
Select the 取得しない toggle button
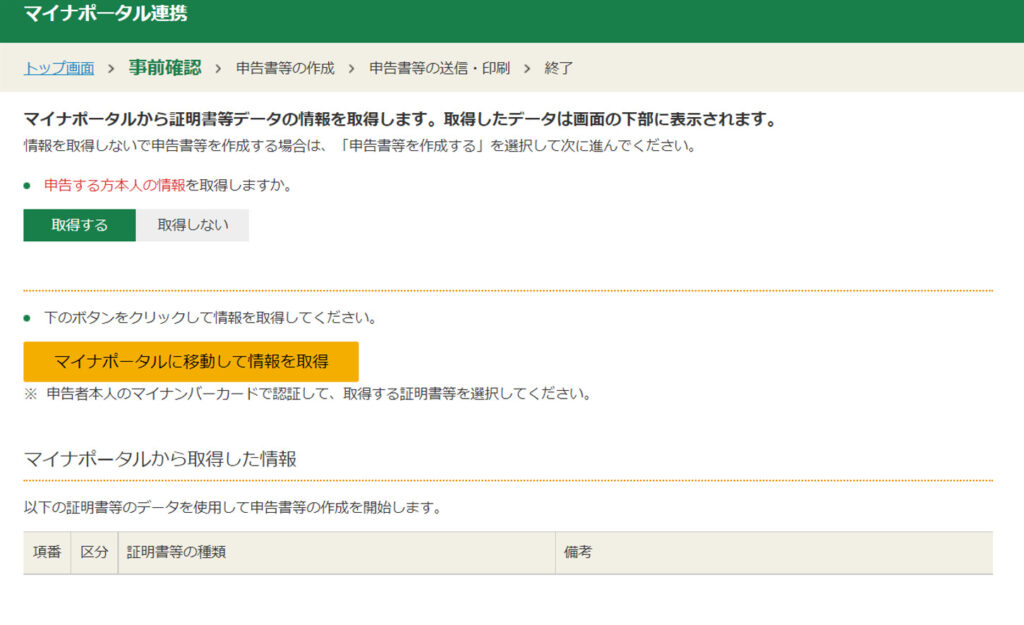[x=193, y=225]
